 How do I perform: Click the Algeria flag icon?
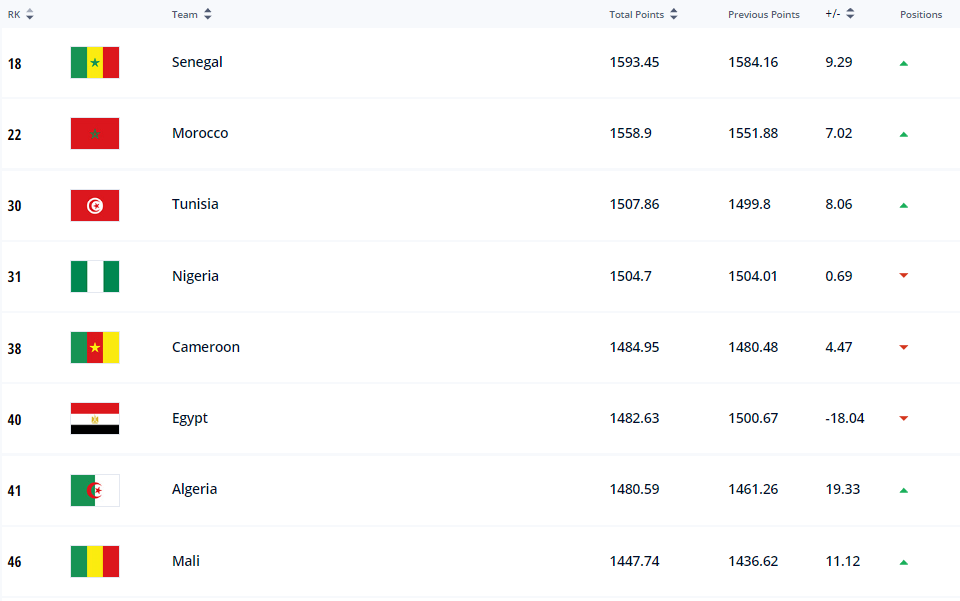point(95,490)
